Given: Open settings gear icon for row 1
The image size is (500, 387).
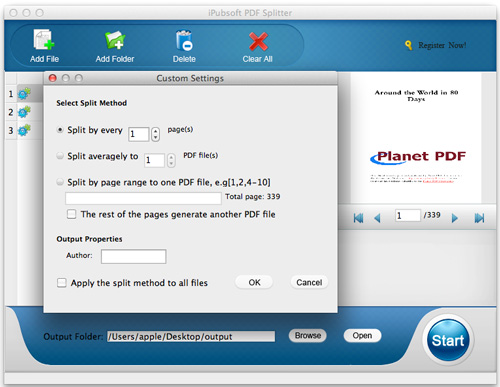Looking at the screenshot, I should (24, 94).
